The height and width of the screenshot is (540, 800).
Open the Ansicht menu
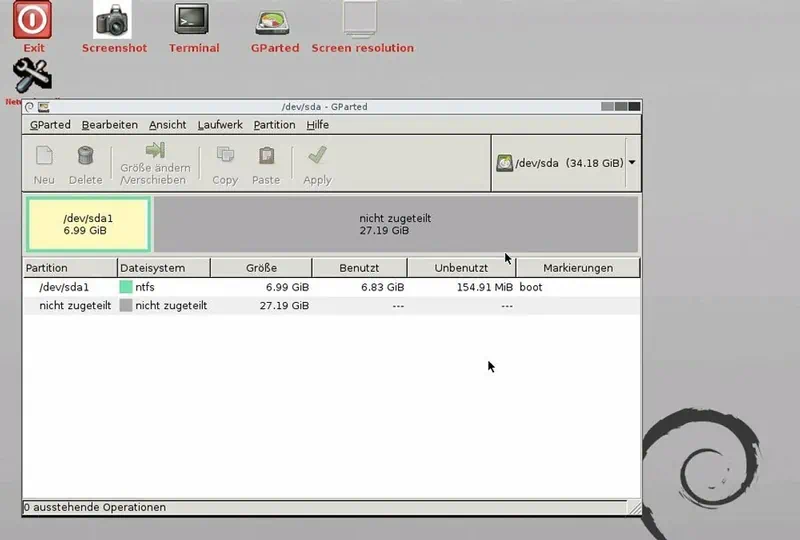point(167,125)
